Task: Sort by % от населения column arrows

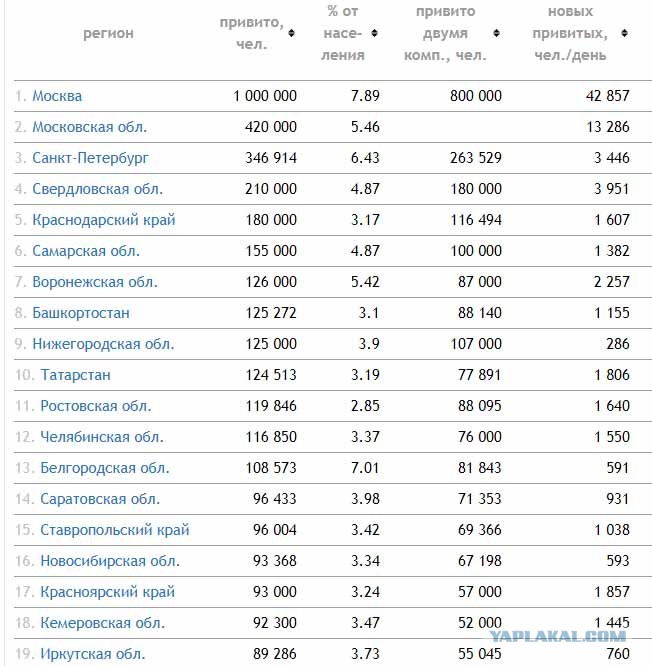Action: [374, 33]
